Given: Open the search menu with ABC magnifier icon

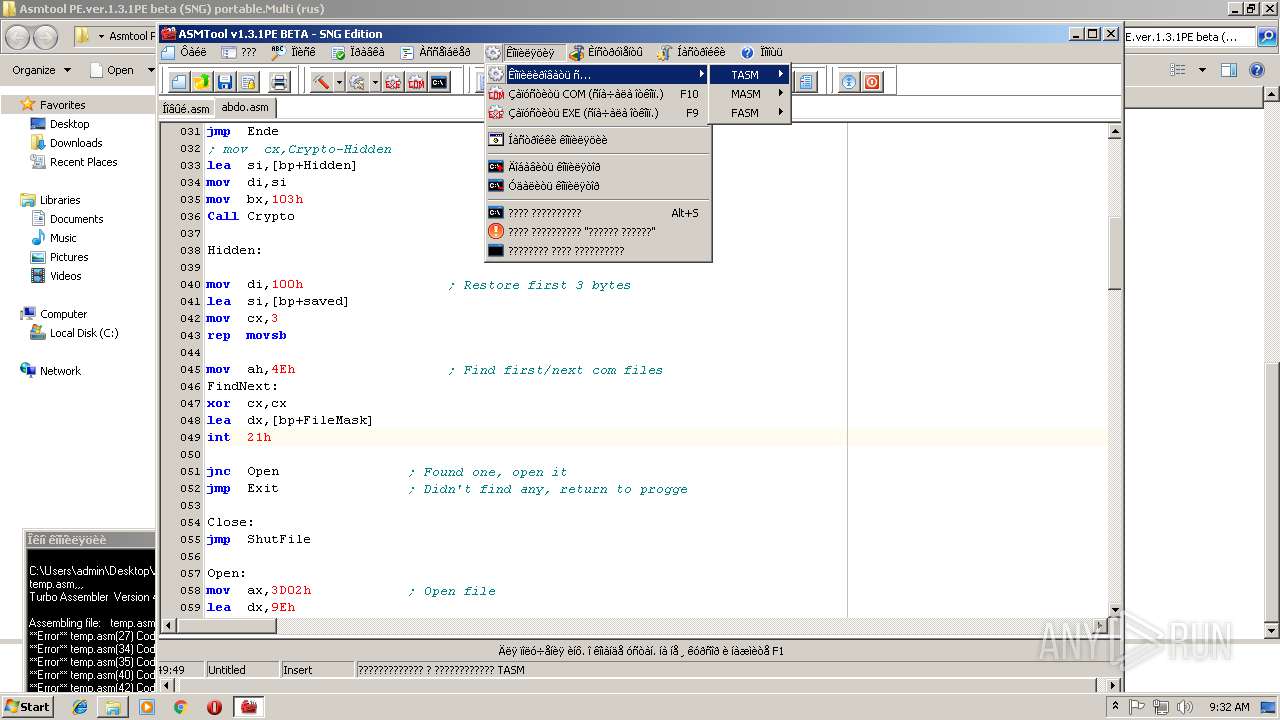Looking at the screenshot, I should 293,52.
